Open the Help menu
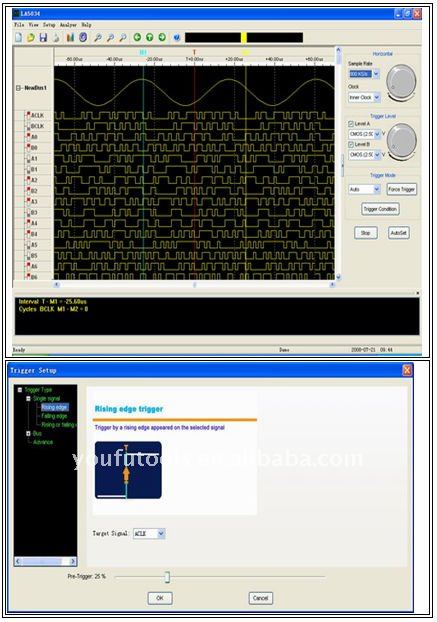 (86, 25)
